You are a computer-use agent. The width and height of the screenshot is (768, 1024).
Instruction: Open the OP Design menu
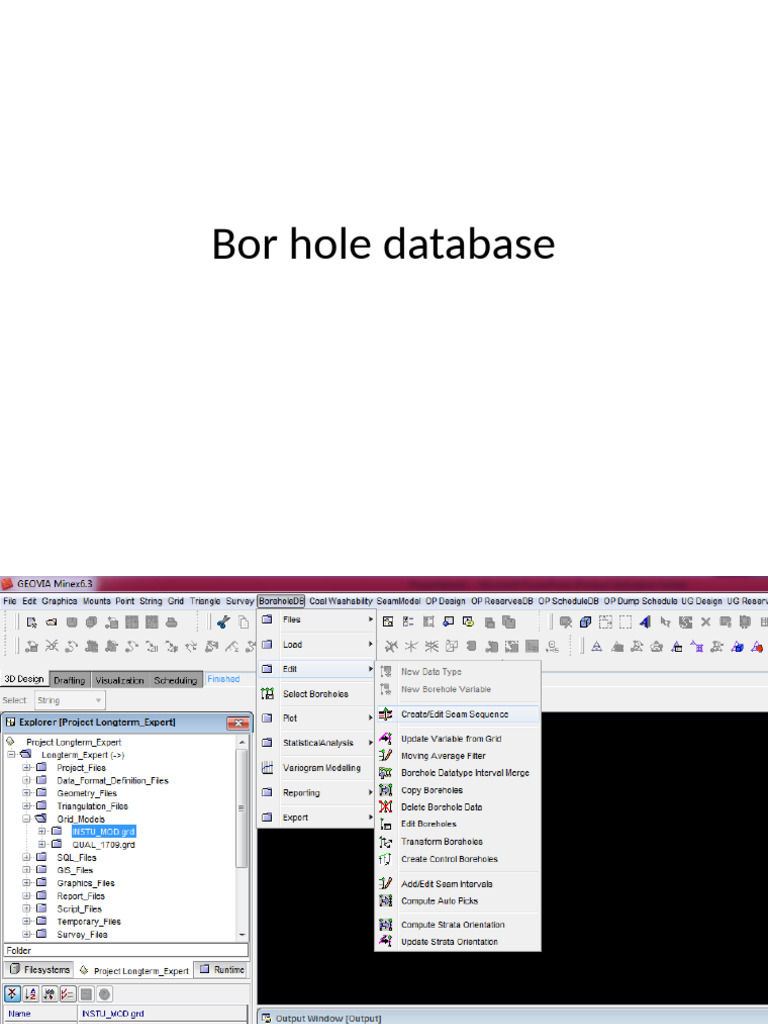coord(445,601)
